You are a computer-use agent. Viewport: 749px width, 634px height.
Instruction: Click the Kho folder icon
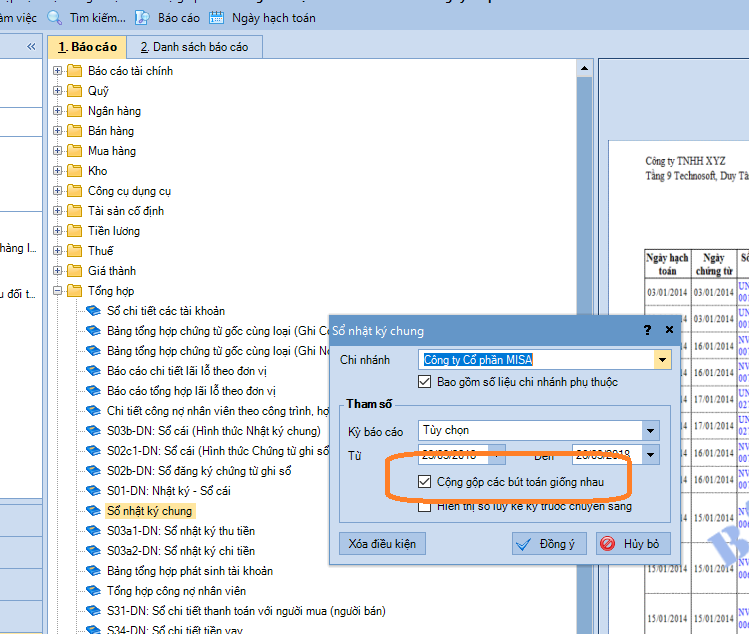75,171
